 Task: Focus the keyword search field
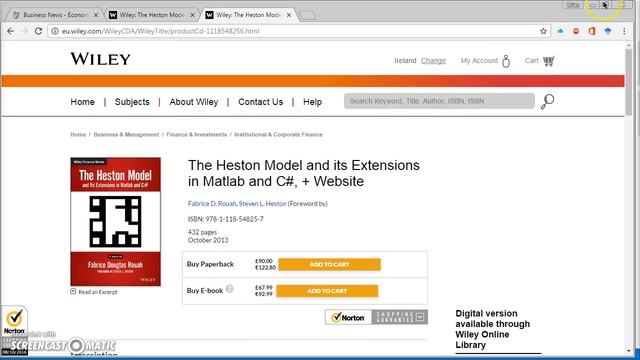[x=439, y=101]
